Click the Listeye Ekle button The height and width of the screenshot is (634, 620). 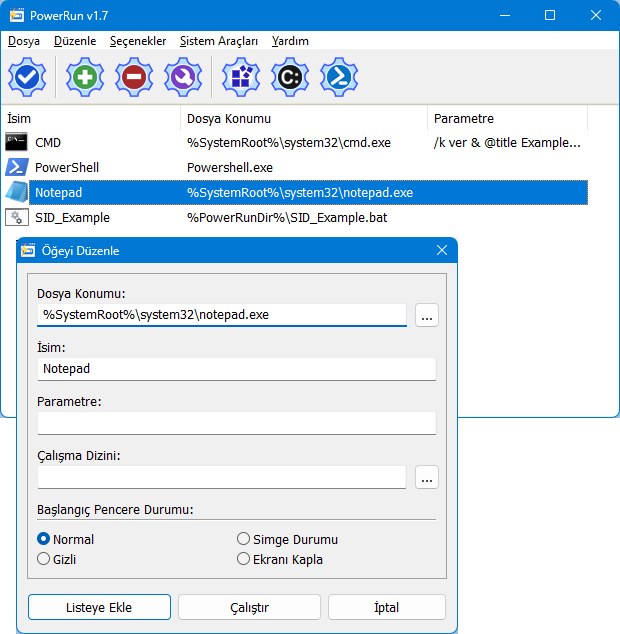99,607
